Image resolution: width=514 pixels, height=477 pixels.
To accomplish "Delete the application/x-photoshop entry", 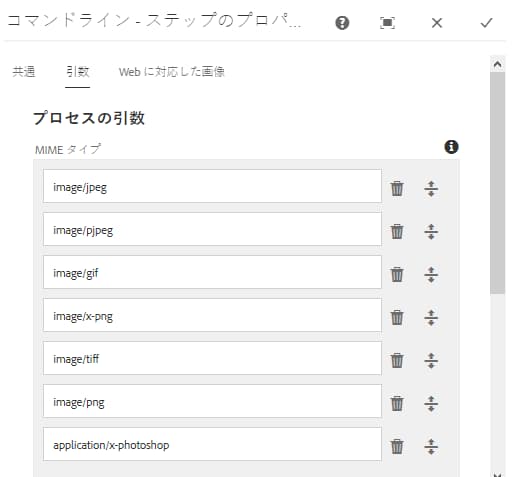I will [x=397, y=447].
